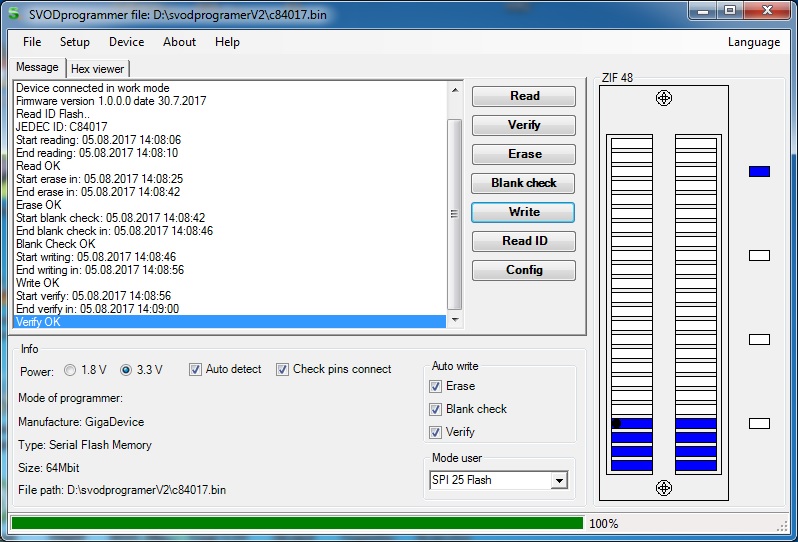Open the Device menu

click(x=126, y=42)
